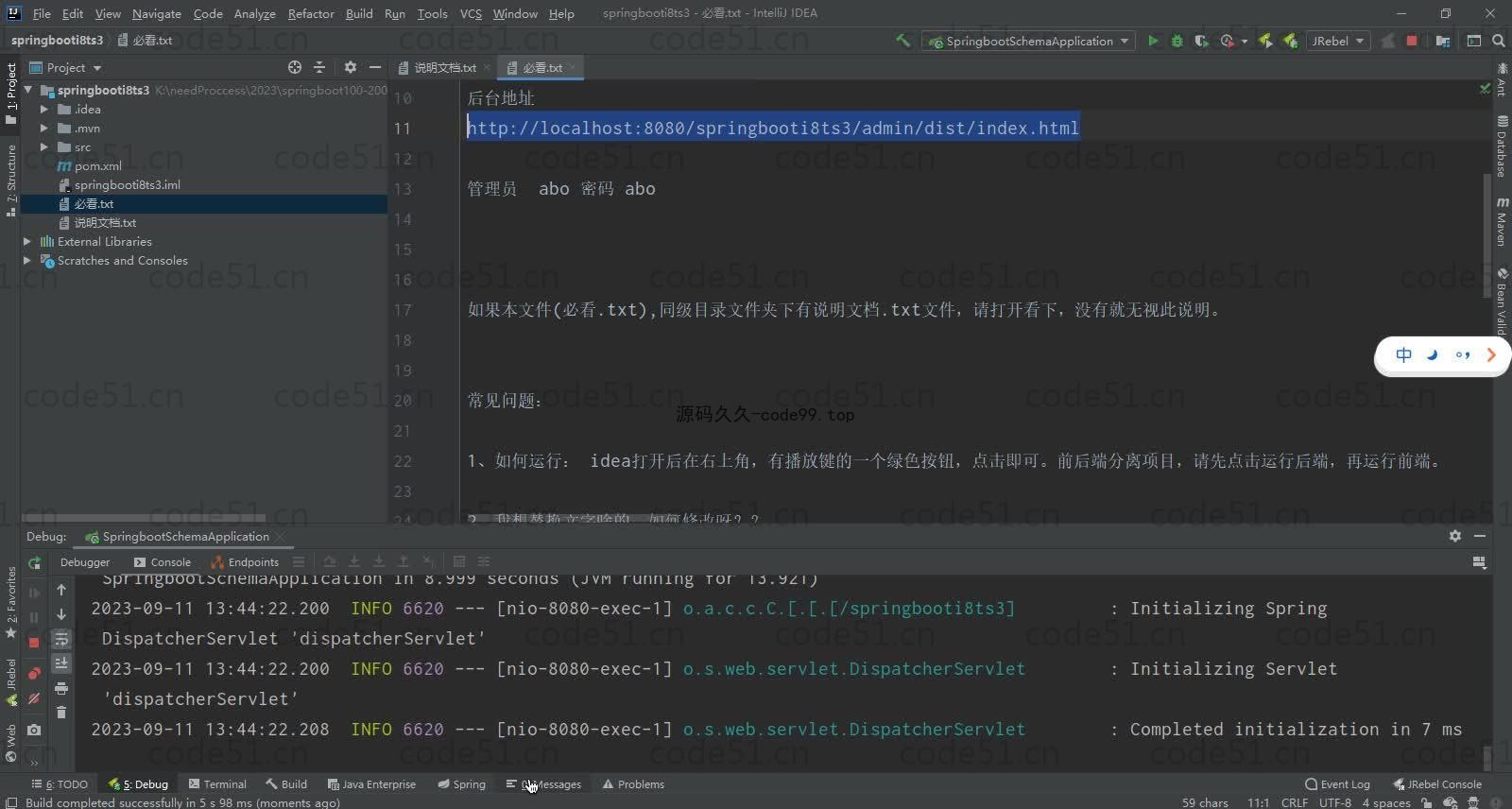Image resolution: width=1512 pixels, height=809 pixels.
Task: Switch to 说明文档.txt editor tab
Action: pos(444,67)
